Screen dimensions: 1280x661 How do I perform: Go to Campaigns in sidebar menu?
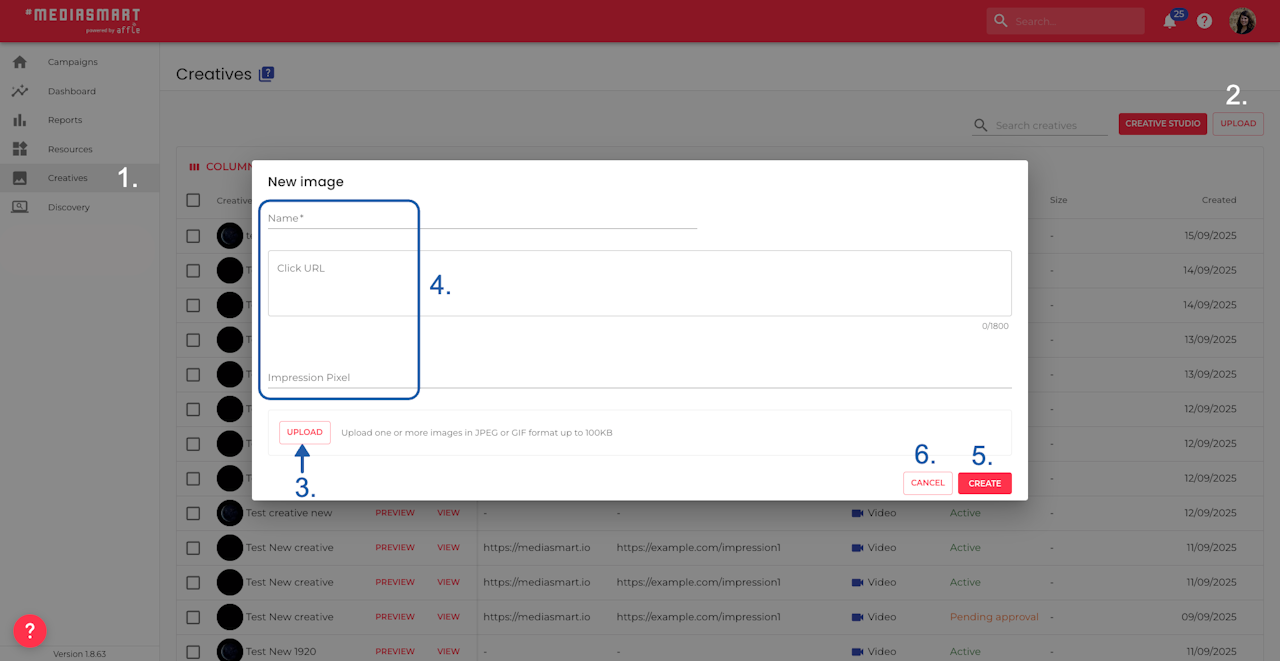[x=73, y=62]
